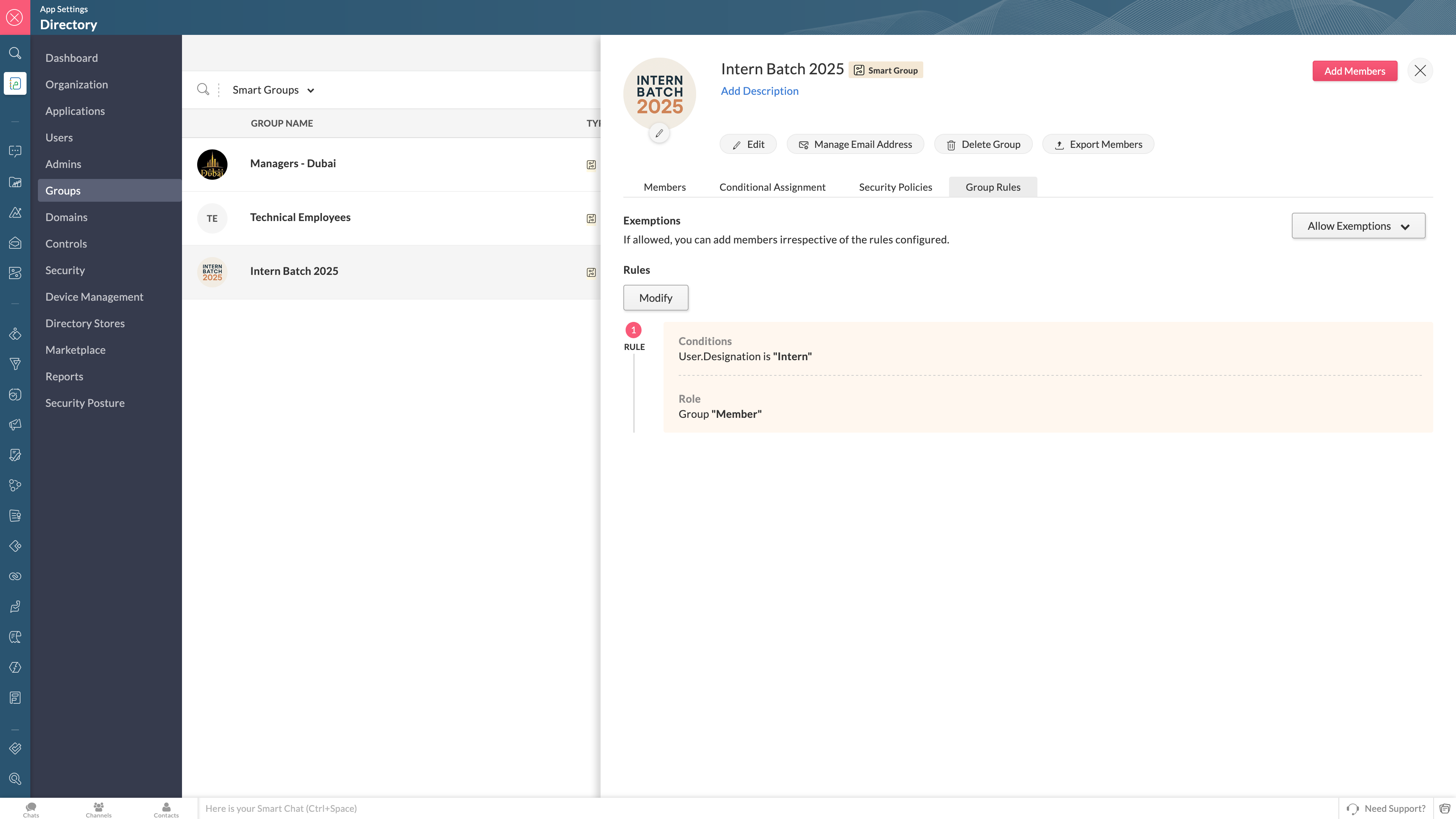The width and height of the screenshot is (1456, 819).
Task: Expand the Smart Groups filter dropdown
Action: [273, 90]
